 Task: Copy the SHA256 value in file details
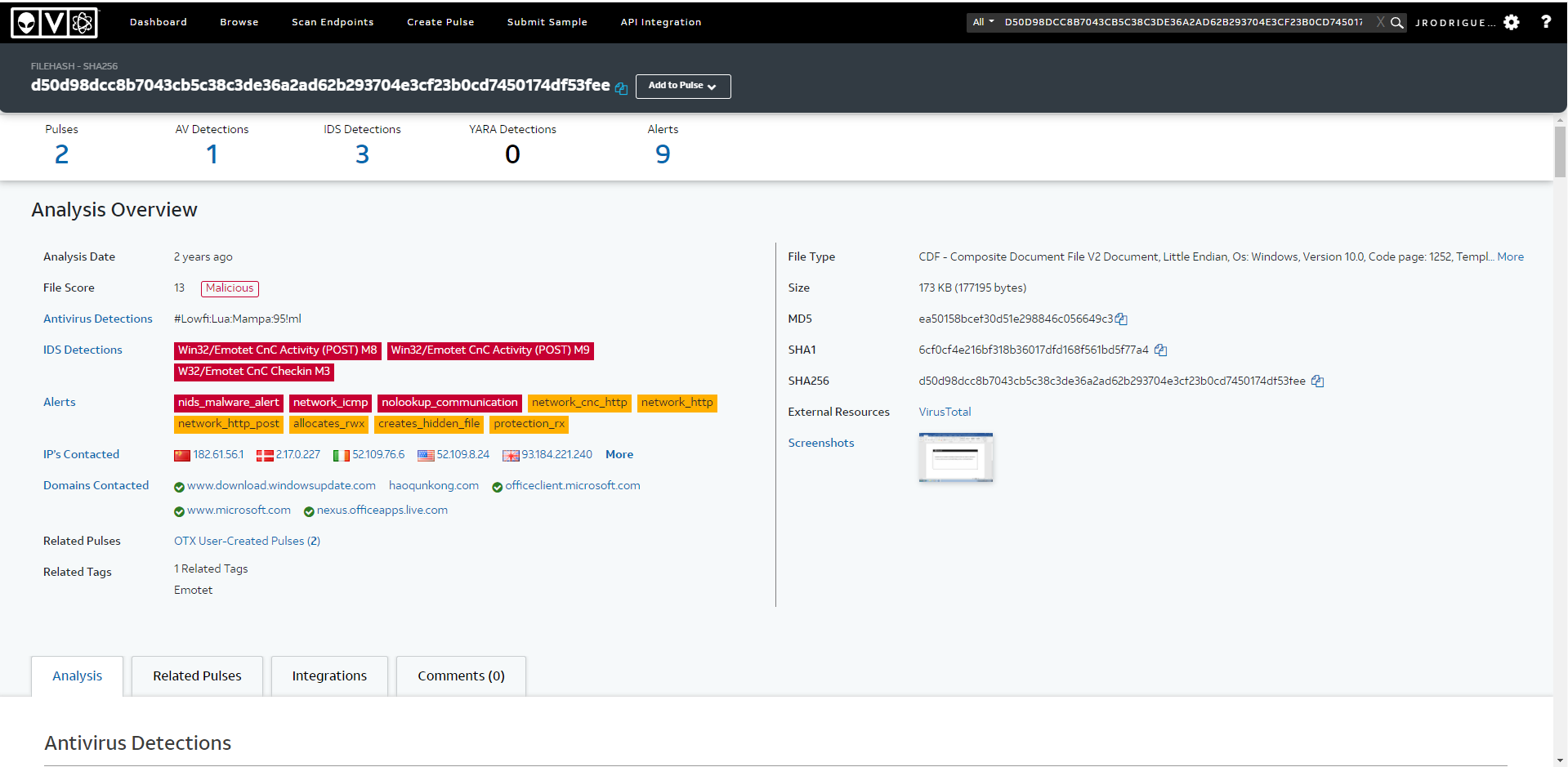pos(1317,381)
